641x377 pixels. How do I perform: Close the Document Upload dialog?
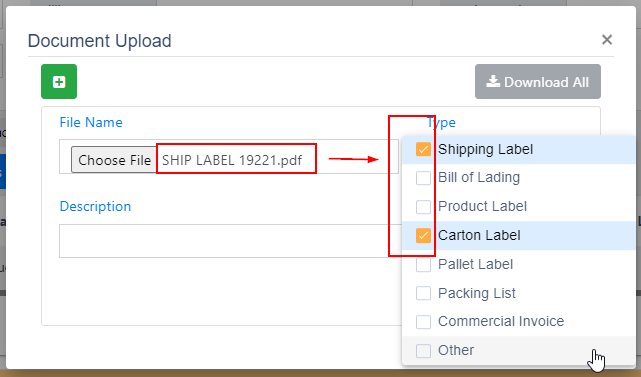(607, 40)
